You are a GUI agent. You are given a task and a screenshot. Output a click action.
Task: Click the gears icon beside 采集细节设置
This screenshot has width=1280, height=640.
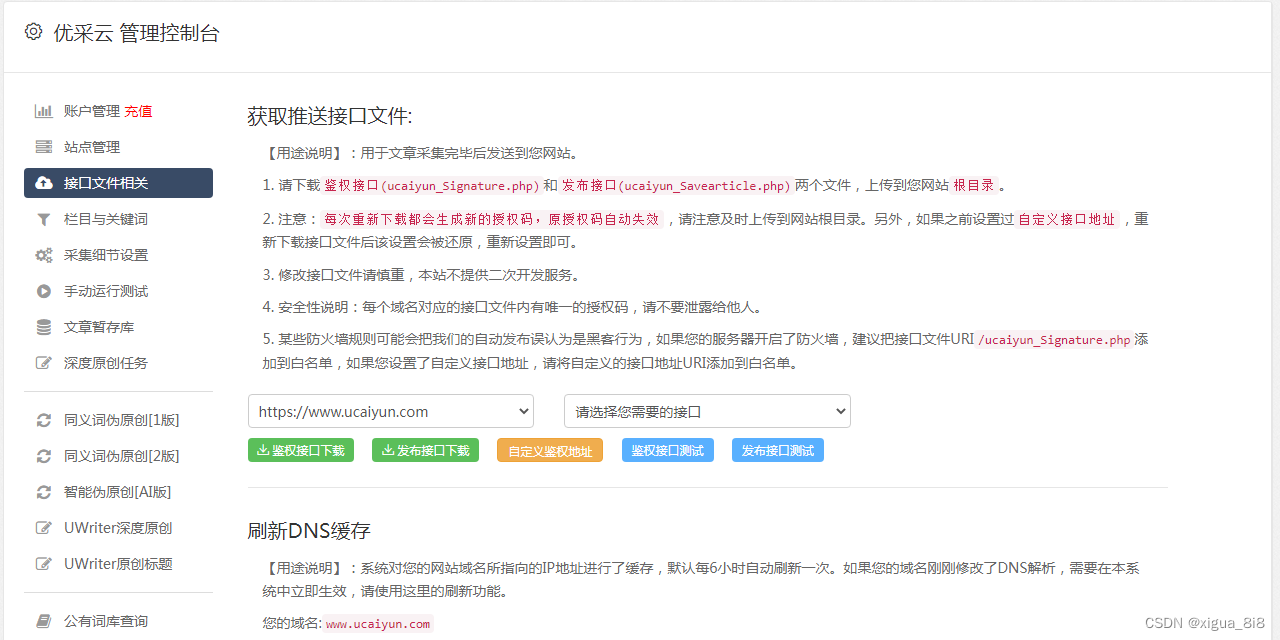(44, 254)
